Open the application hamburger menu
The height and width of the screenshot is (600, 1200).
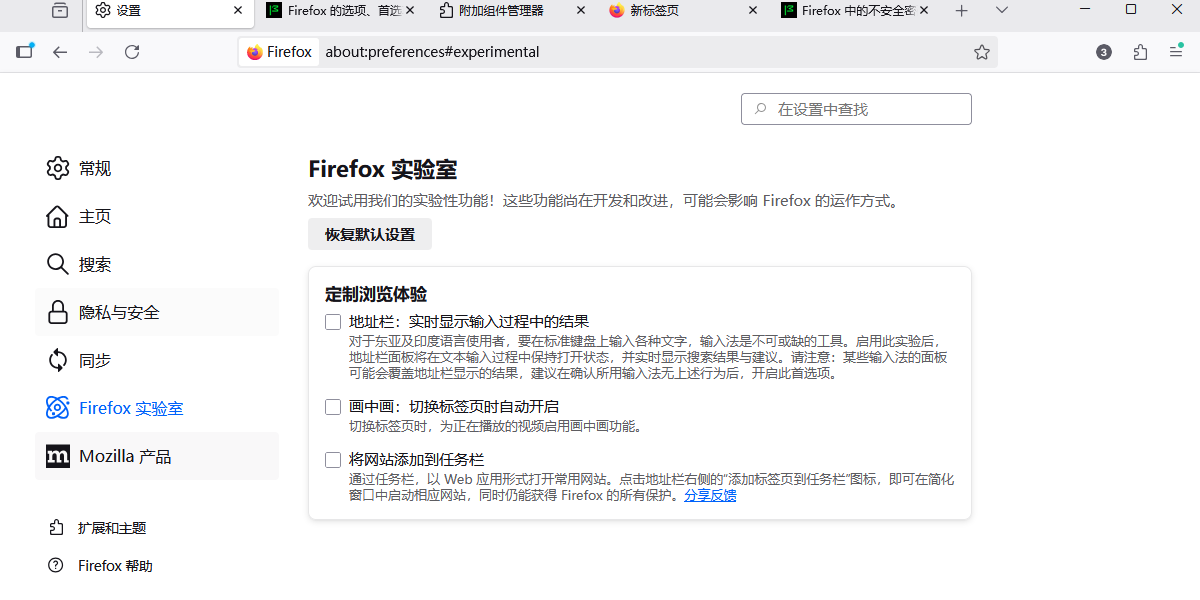coord(1176,52)
